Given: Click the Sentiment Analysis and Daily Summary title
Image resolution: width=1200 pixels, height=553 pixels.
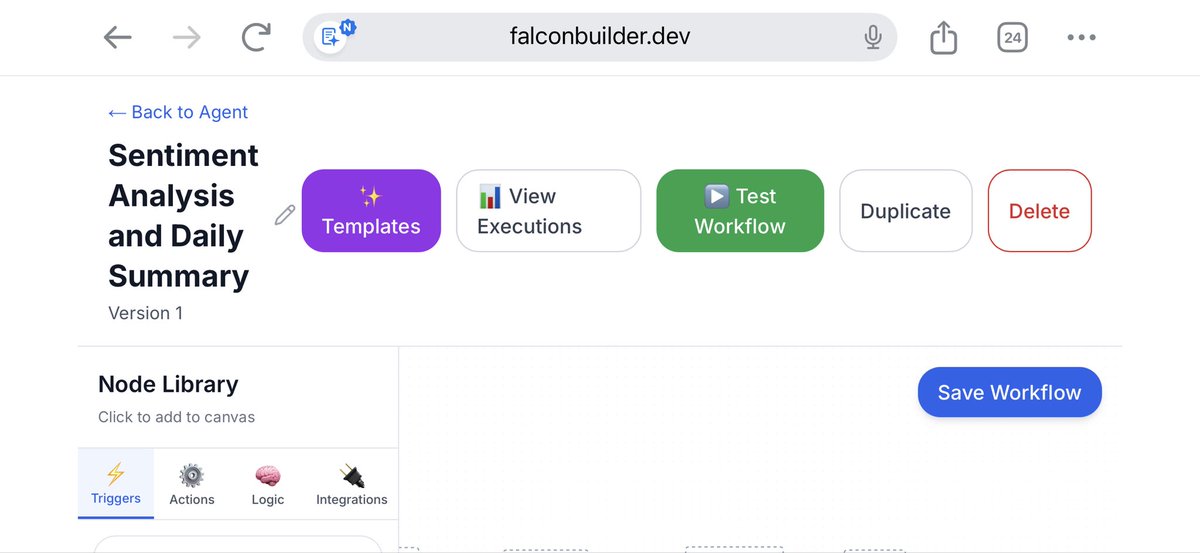Looking at the screenshot, I should 183,215.
